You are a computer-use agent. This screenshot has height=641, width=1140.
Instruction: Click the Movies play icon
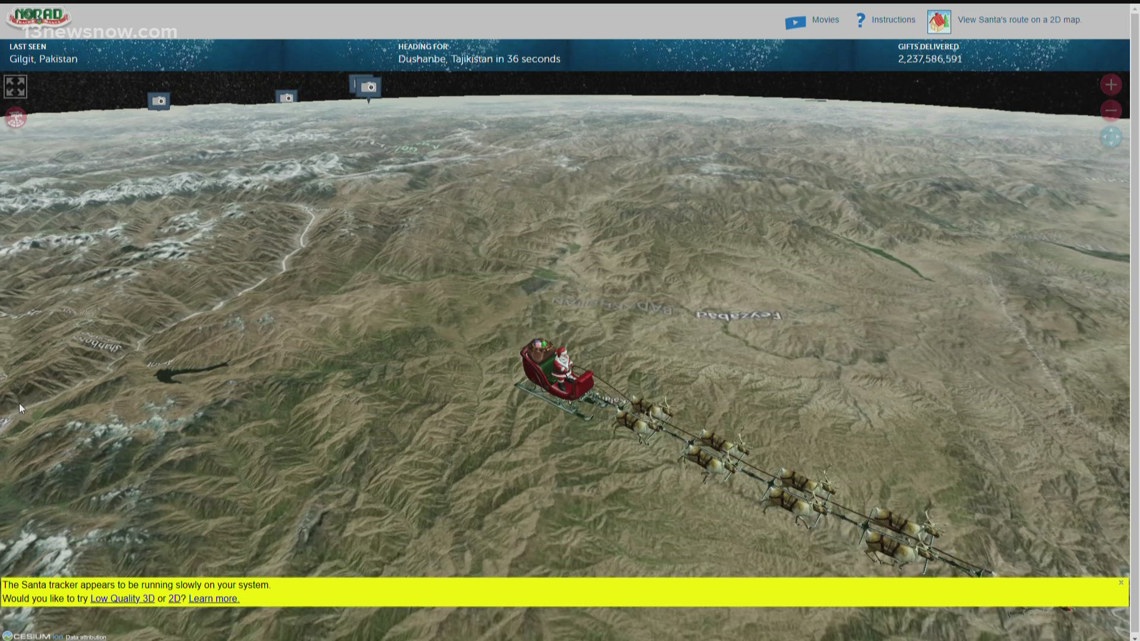pos(796,19)
